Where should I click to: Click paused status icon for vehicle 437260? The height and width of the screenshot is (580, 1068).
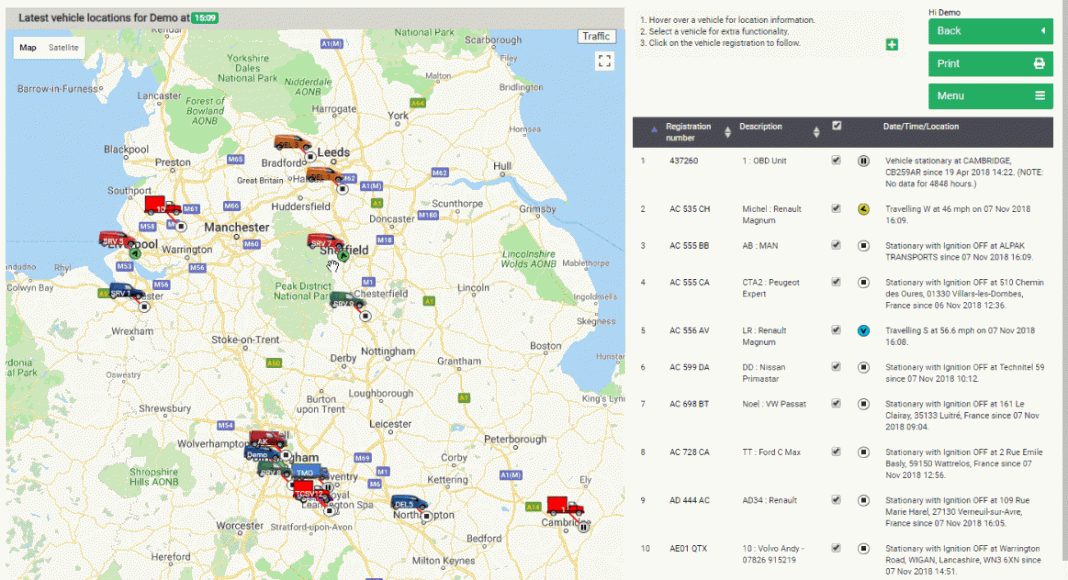point(863,160)
